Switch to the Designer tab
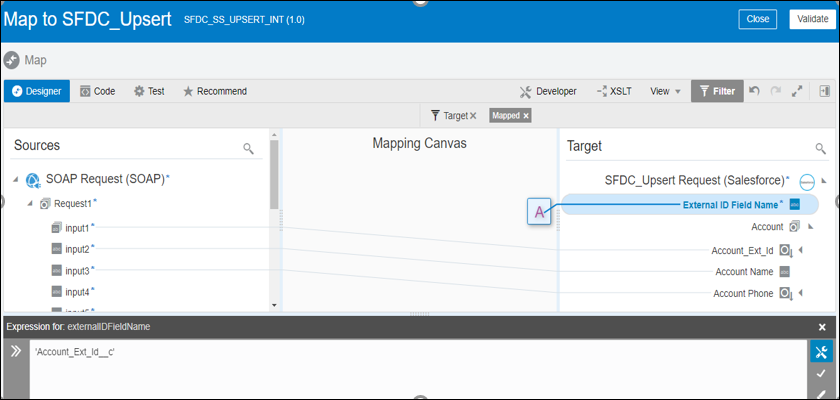The image size is (840, 400). [x=36, y=91]
